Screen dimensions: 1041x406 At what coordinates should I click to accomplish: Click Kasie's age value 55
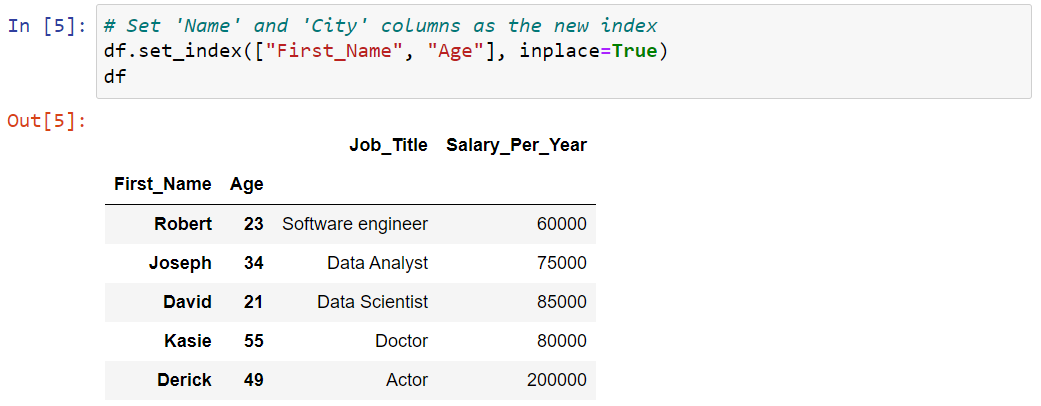pyautogui.click(x=254, y=342)
